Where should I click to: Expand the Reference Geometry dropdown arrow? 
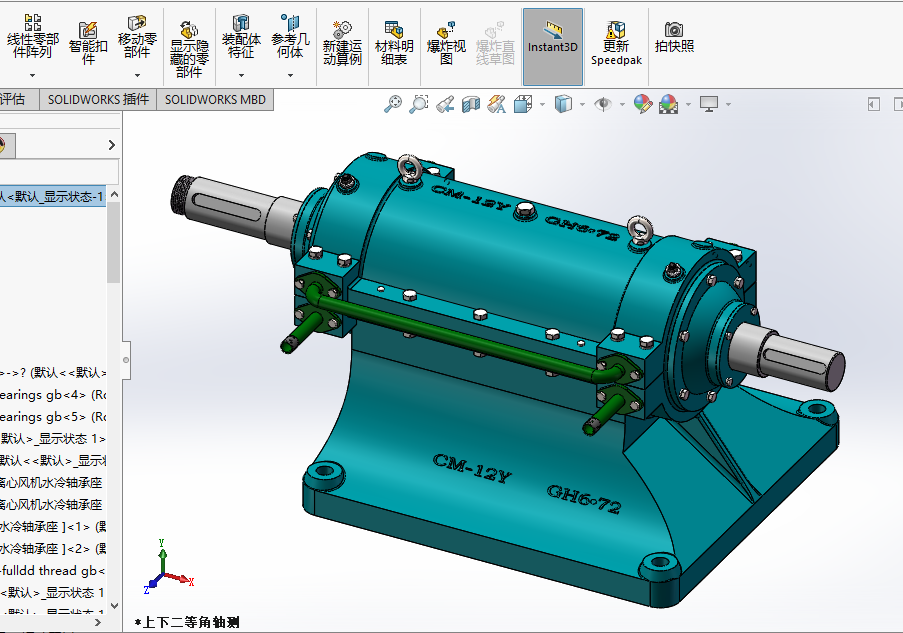[x=290, y=75]
